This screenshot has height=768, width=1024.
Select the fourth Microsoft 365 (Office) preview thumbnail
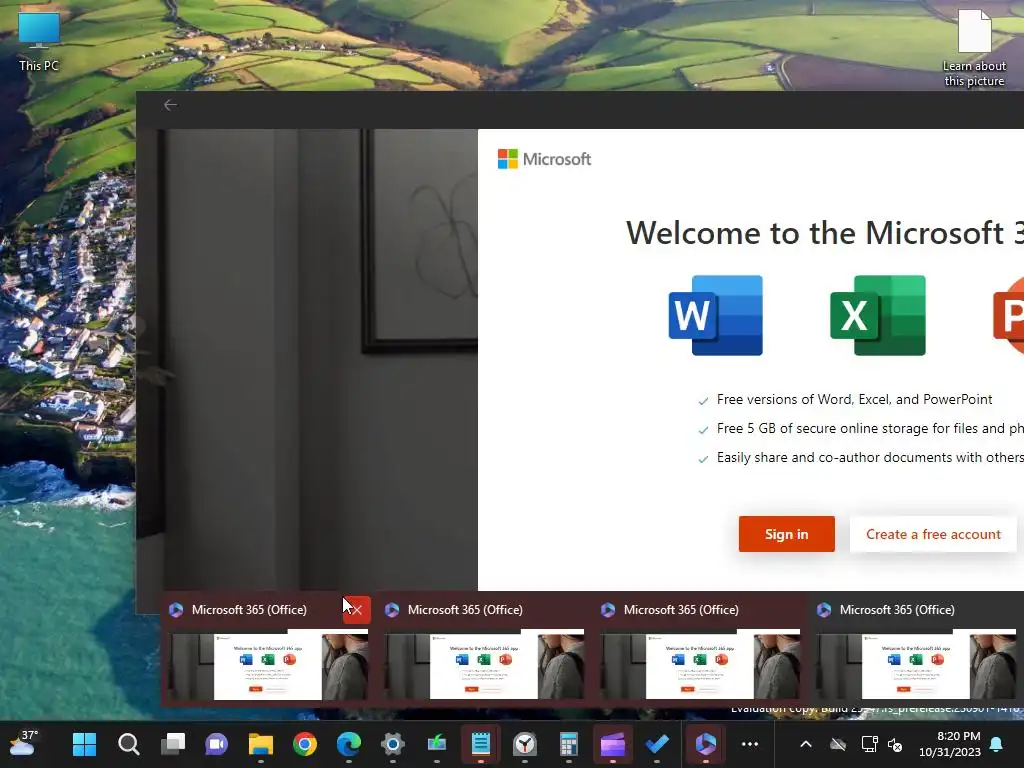[916, 664]
